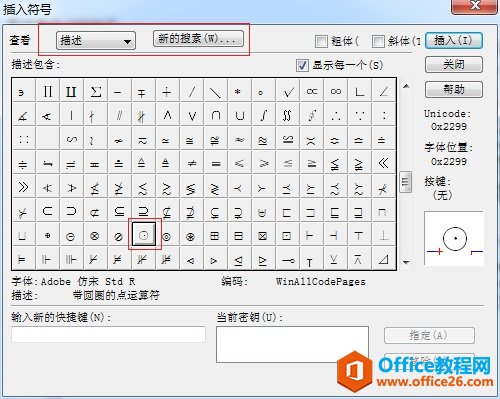Select the squared dot symbol
This screenshot has height=399, width=500.
click(x=287, y=236)
